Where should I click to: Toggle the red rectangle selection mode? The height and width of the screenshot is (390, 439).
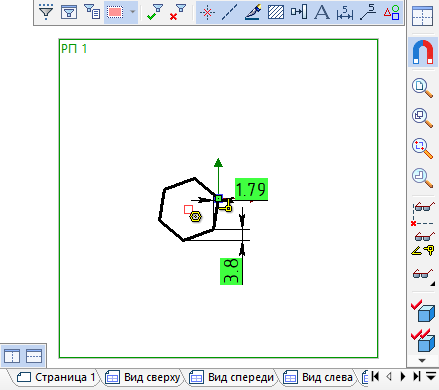[115, 12]
